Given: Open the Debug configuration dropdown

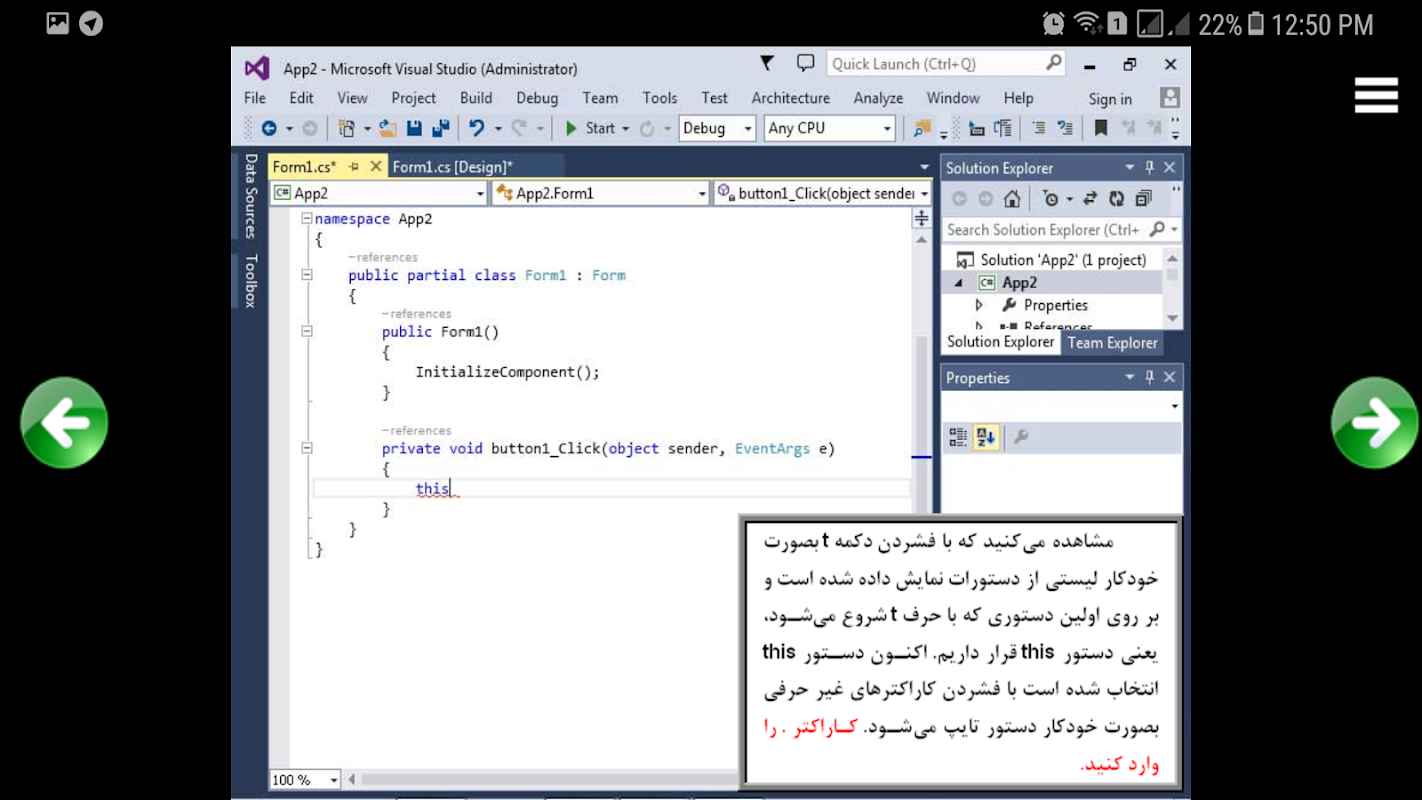Looking at the screenshot, I should pyautogui.click(x=717, y=128).
